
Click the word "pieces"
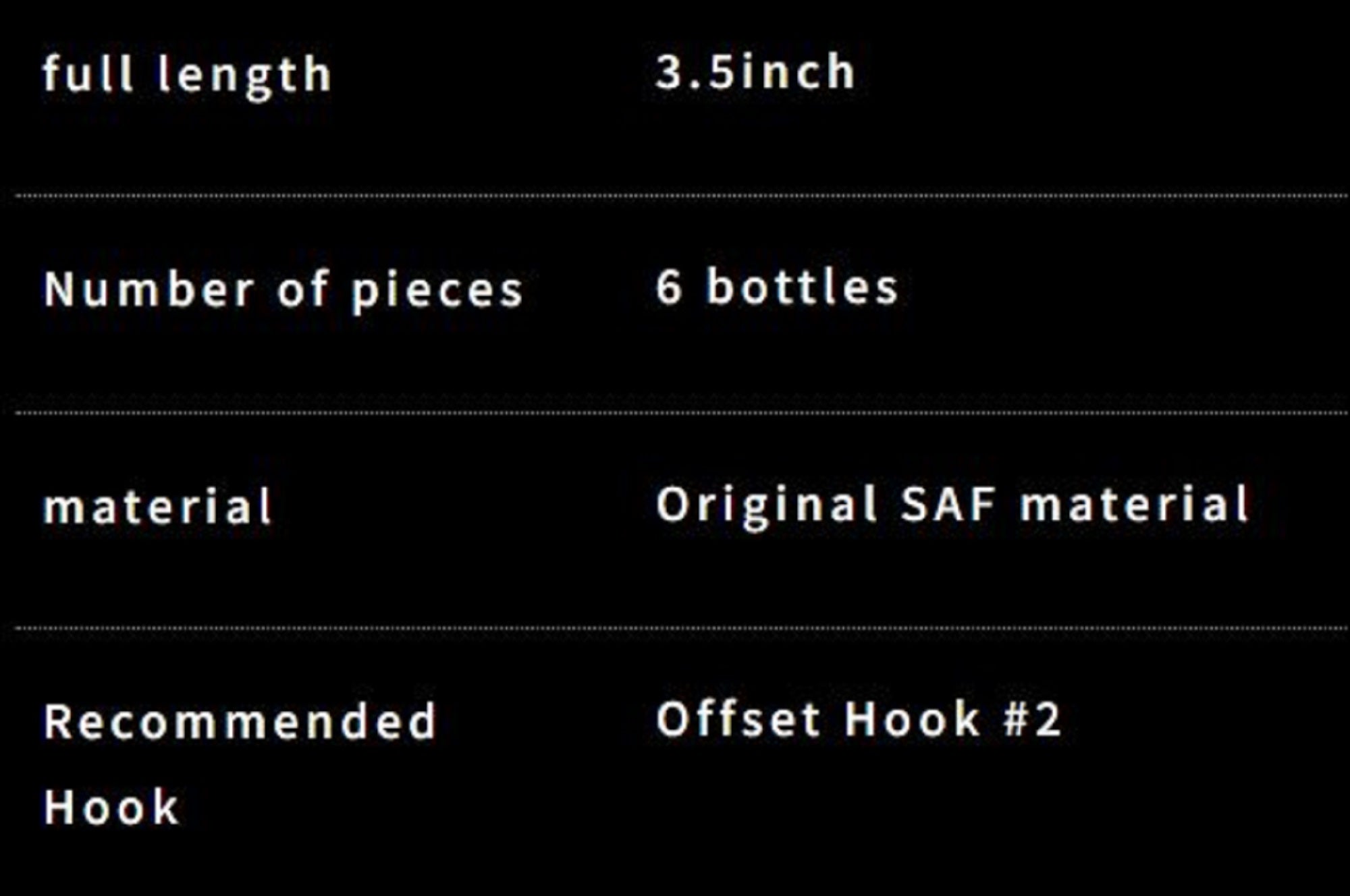pyautogui.click(x=437, y=291)
